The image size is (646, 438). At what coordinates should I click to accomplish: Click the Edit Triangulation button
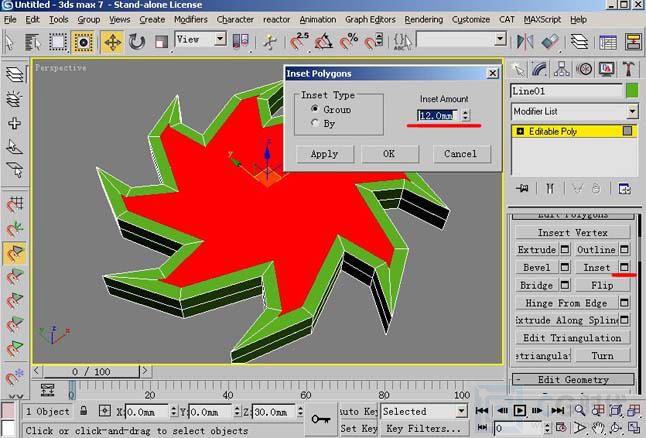tap(573, 338)
